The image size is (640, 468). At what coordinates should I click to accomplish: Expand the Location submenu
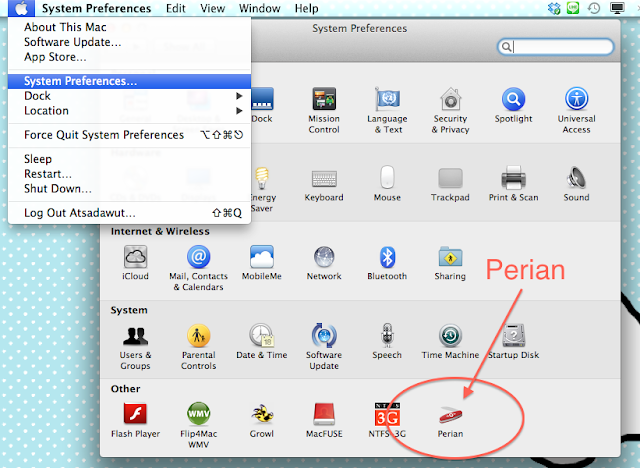129,111
